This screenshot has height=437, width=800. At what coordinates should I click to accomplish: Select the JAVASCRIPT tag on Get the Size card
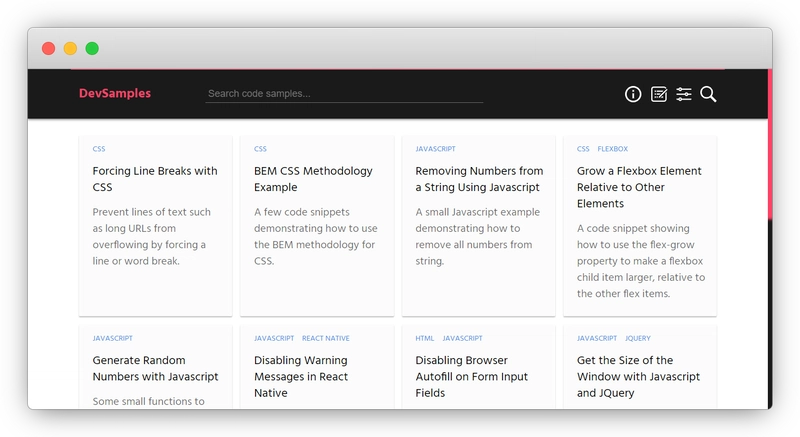point(597,338)
